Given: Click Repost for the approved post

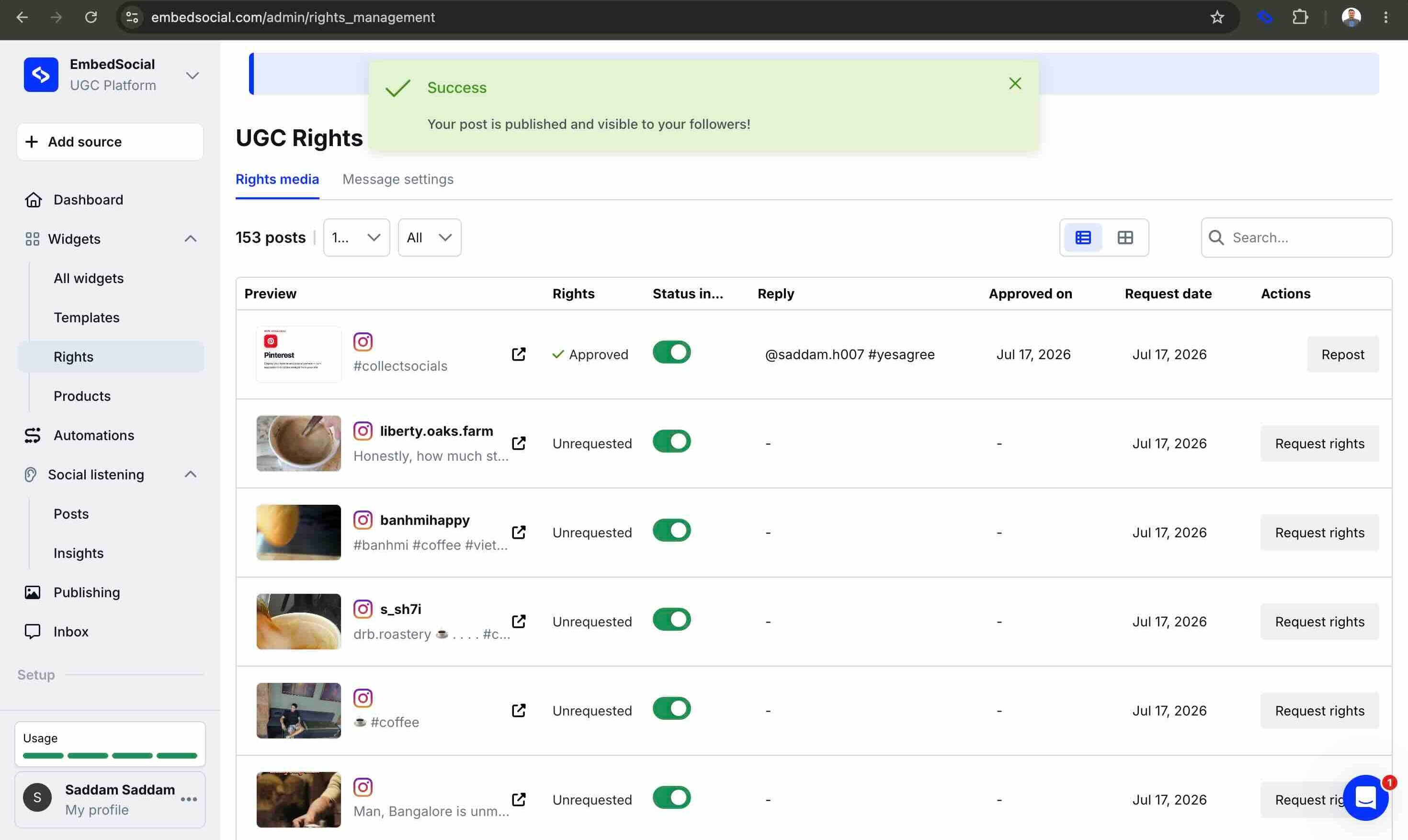Looking at the screenshot, I should click(1342, 354).
